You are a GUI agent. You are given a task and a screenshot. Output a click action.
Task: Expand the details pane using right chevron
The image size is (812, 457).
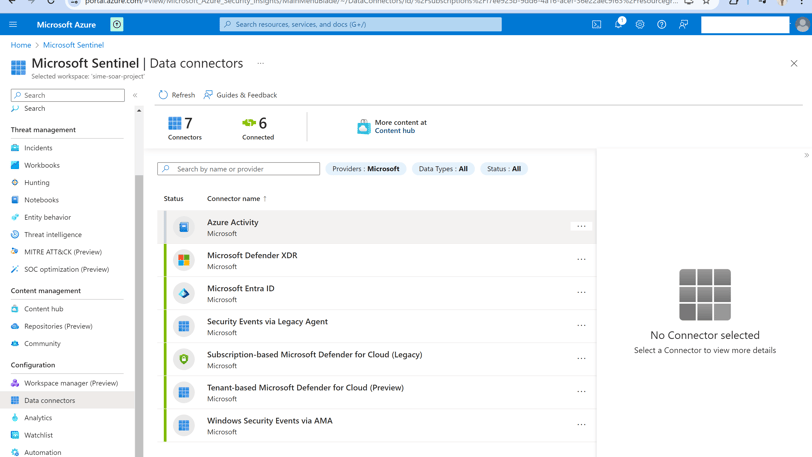tap(806, 155)
